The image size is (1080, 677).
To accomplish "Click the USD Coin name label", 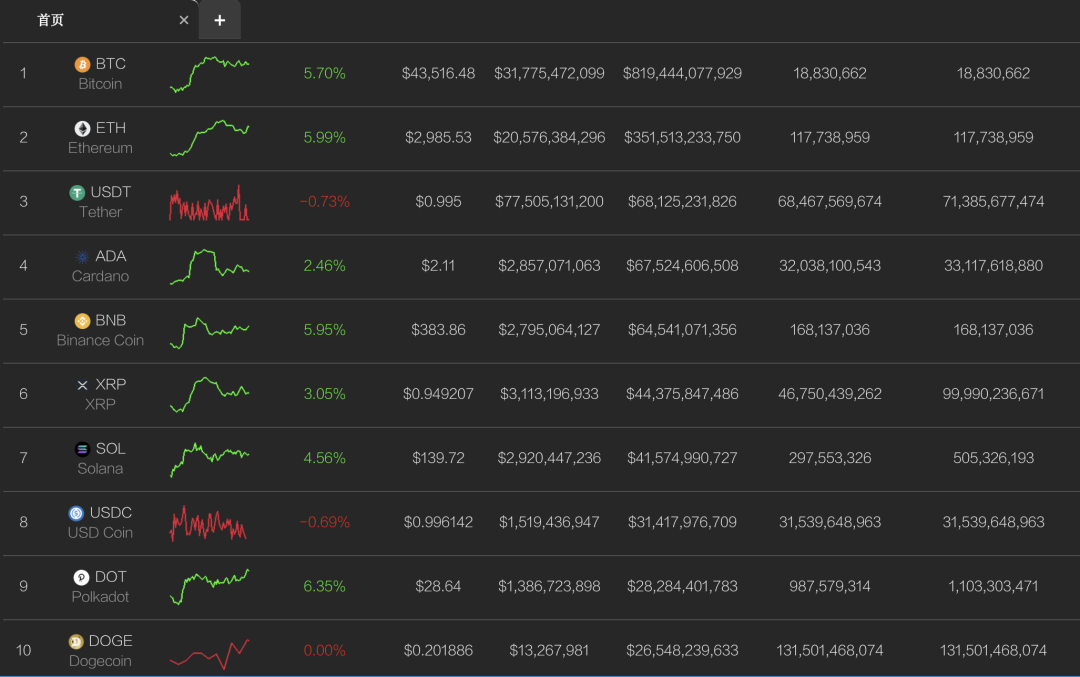I will 100,533.
